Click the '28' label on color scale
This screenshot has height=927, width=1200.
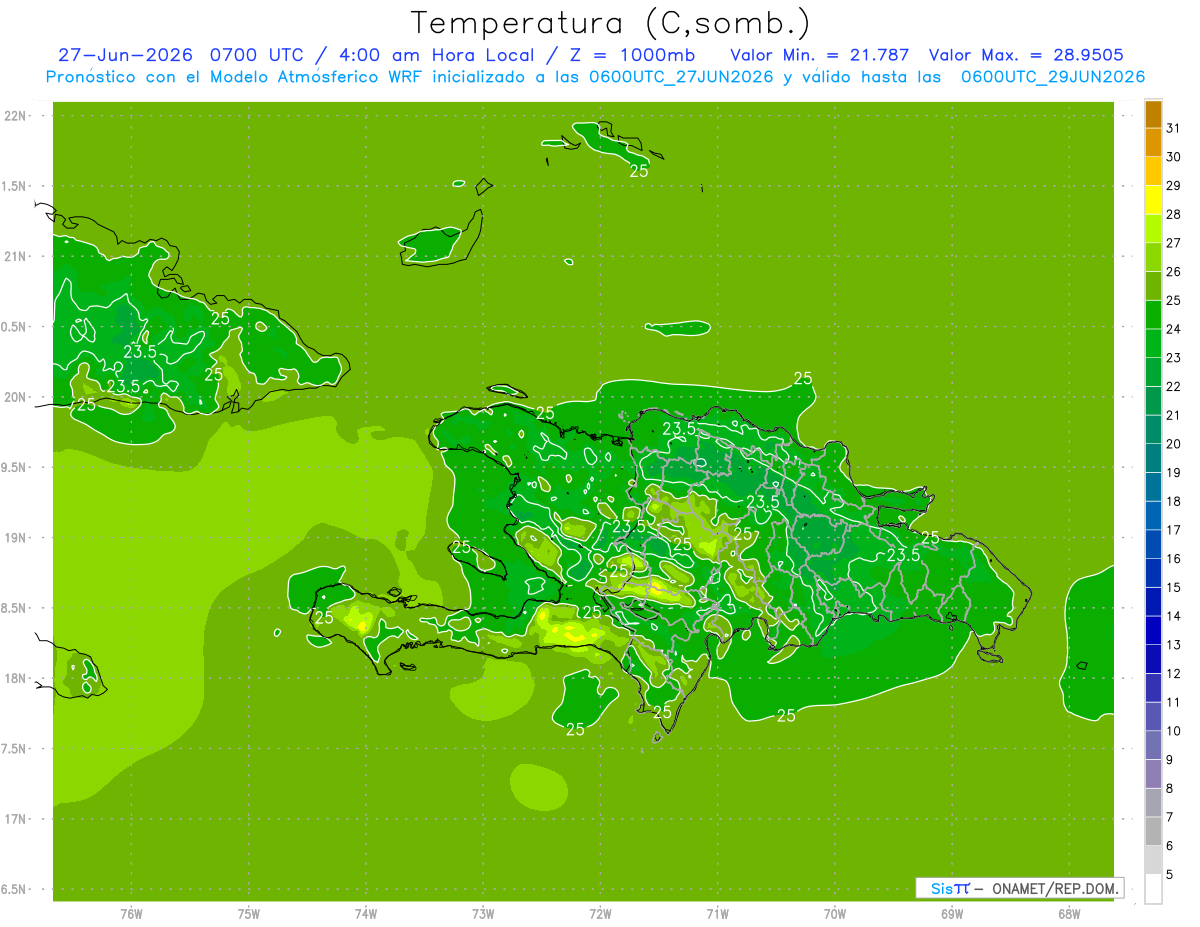pyautogui.click(x=1174, y=214)
